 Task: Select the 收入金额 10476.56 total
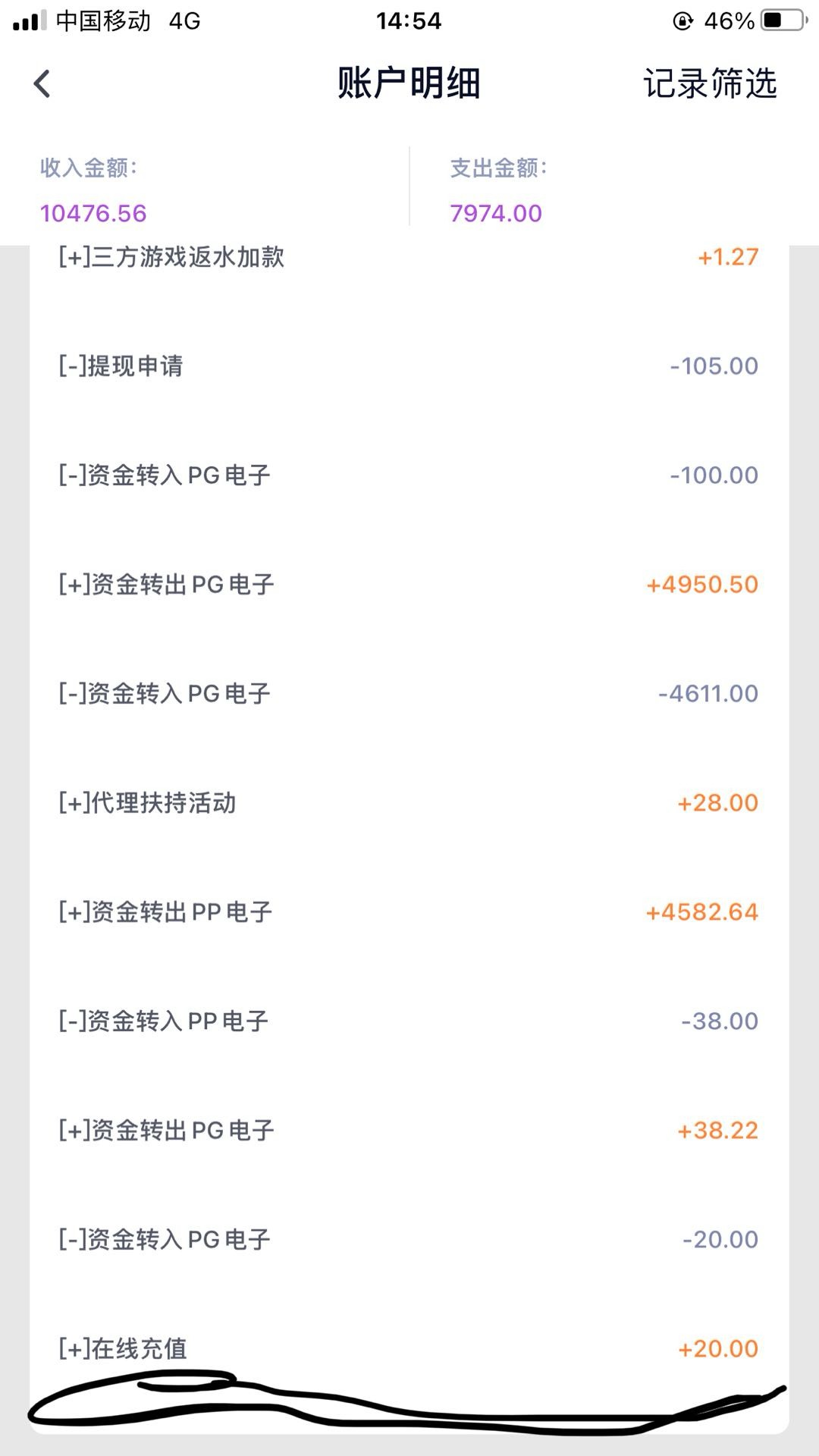(x=93, y=213)
